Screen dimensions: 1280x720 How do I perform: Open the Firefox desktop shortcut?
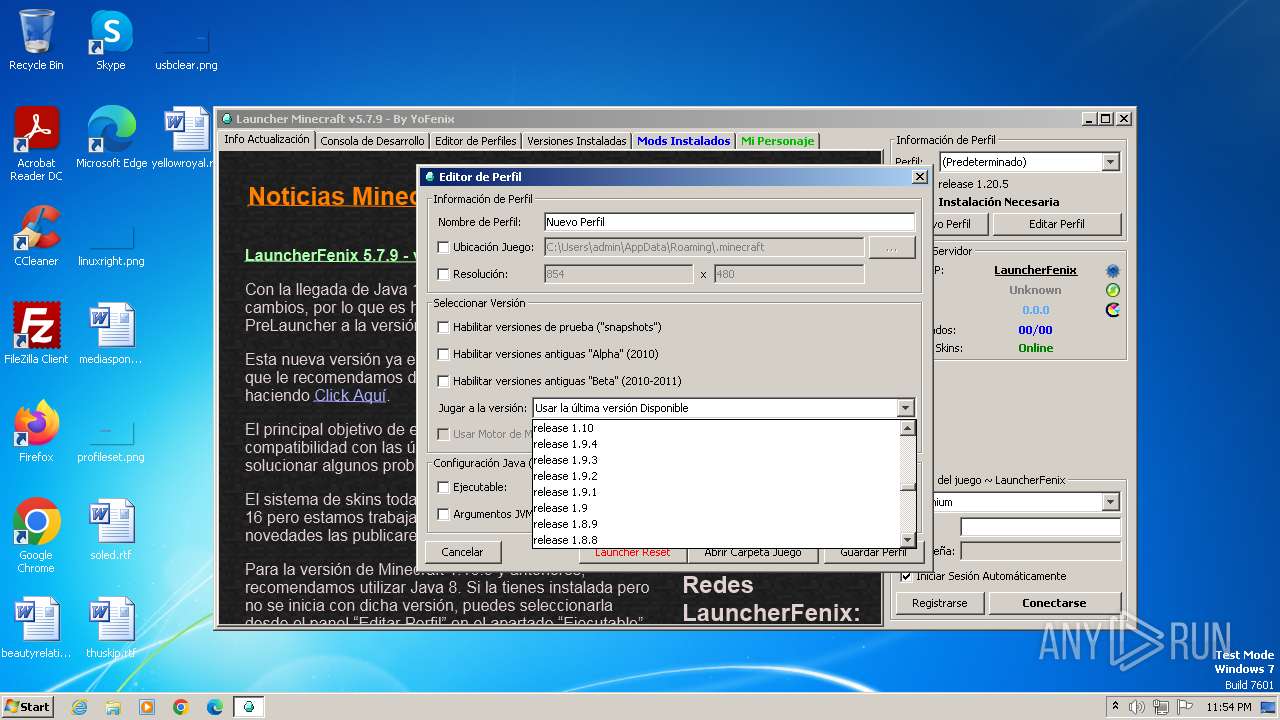point(36,432)
